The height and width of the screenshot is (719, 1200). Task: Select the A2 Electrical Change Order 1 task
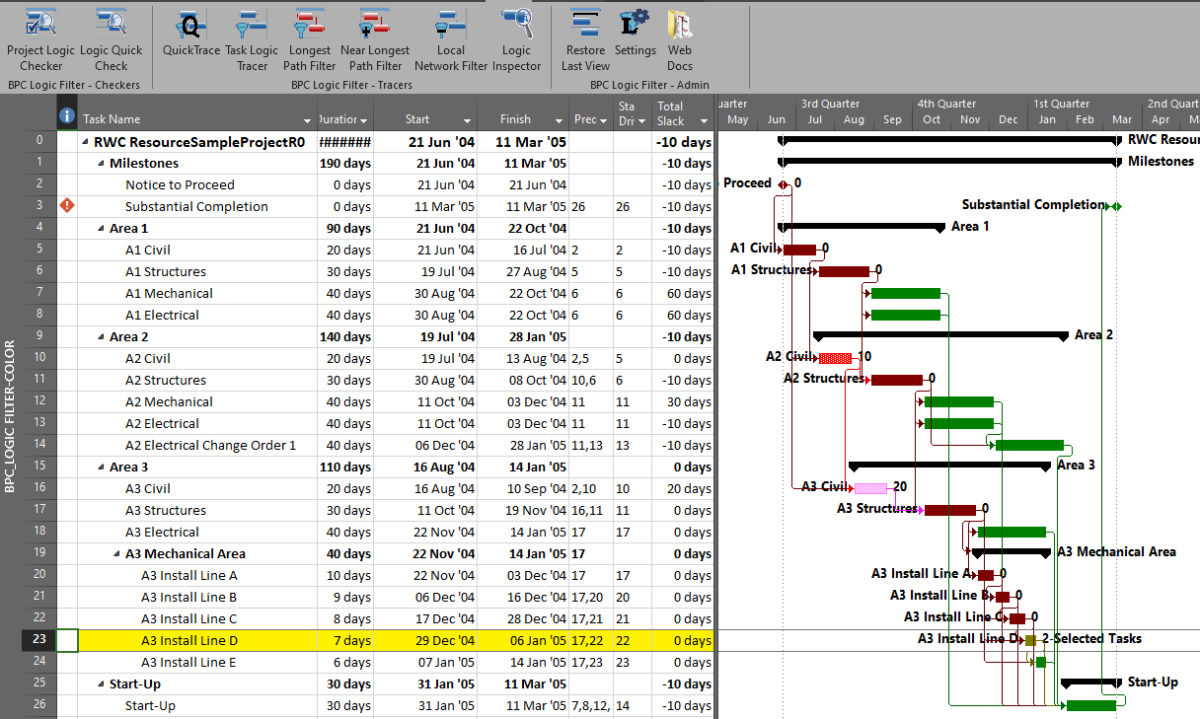coord(210,445)
